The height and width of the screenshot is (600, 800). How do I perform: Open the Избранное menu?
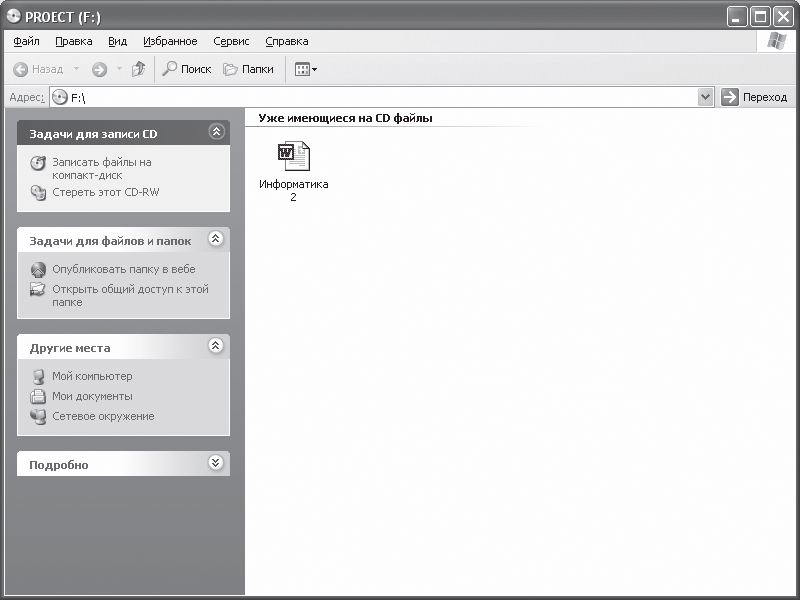[x=170, y=41]
